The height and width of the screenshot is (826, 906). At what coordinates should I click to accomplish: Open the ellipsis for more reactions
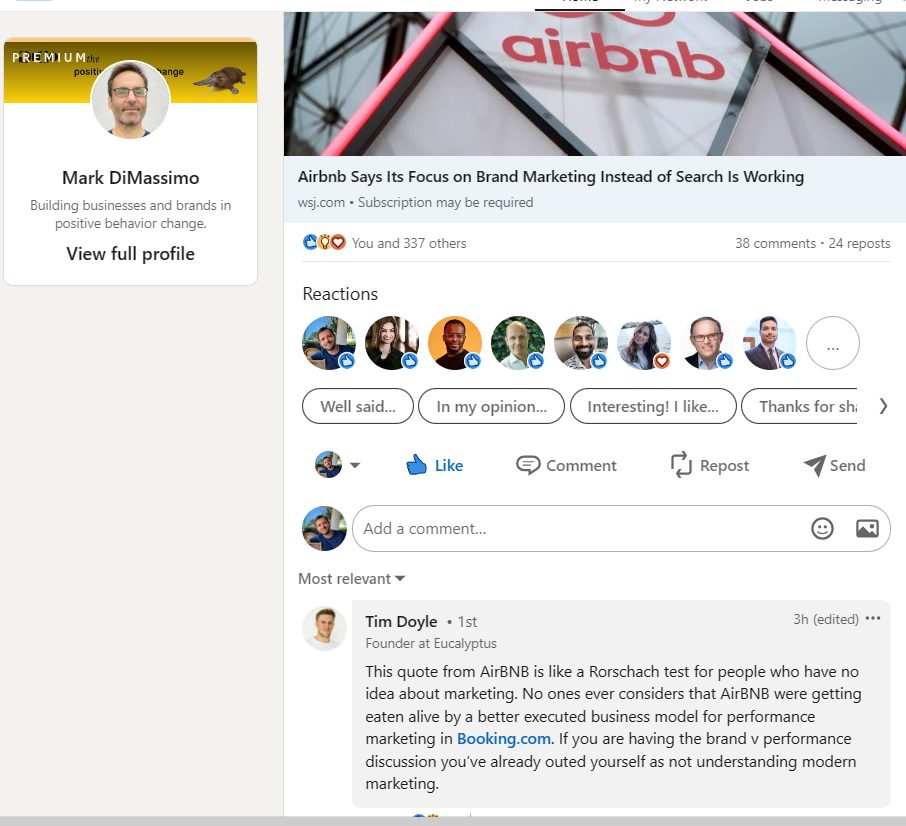(832, 343)
